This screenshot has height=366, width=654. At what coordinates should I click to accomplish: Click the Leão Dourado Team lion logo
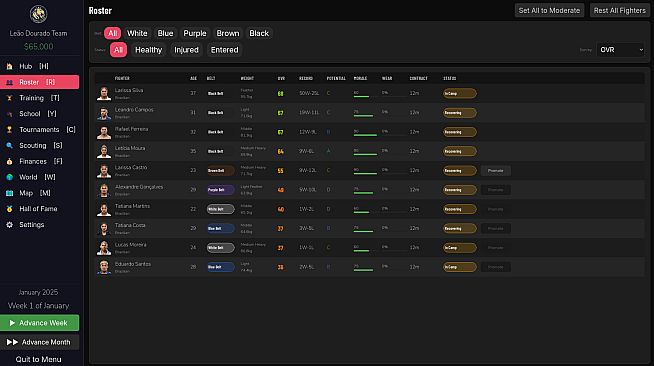[38, 14]
